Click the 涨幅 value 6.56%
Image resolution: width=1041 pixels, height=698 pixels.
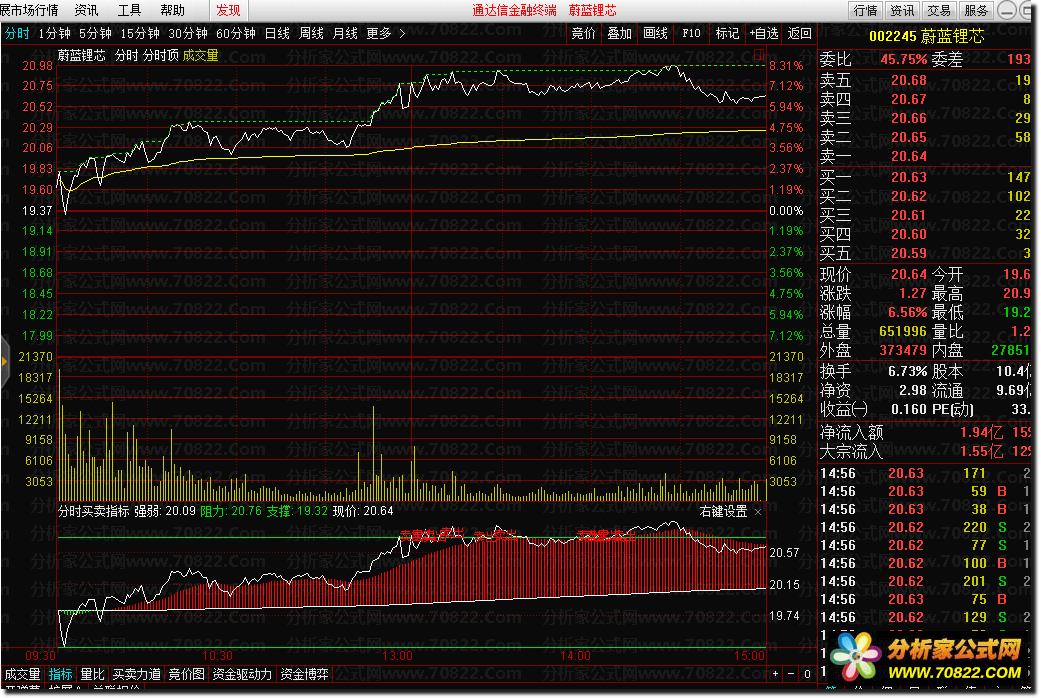point(908,312)
